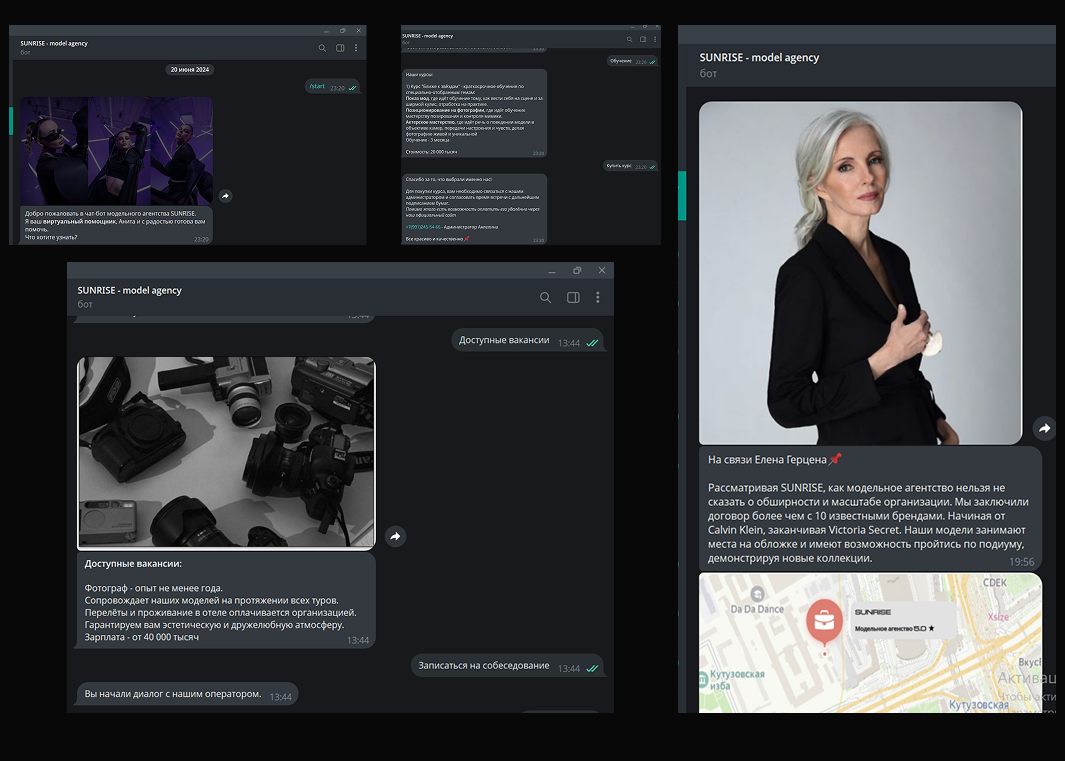
Task: Open three-dot menu in vacancies chat window
Action: pyautogui.click(x=598, y=298)
